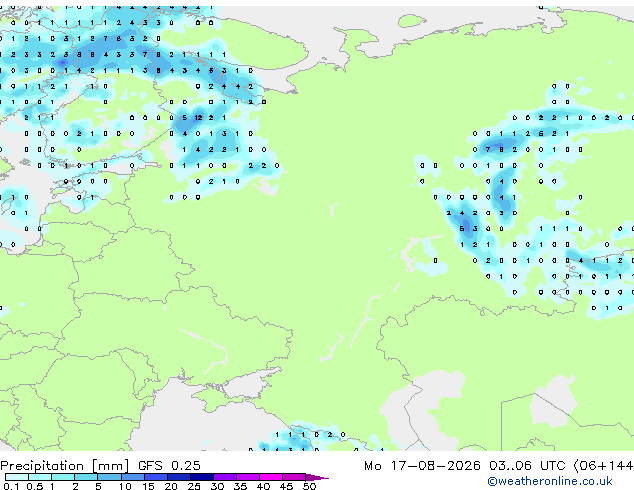The width and height of the screenshot is (634, 490).
Task: Click the 12 mm precipitation value on map
Action: 198,118
